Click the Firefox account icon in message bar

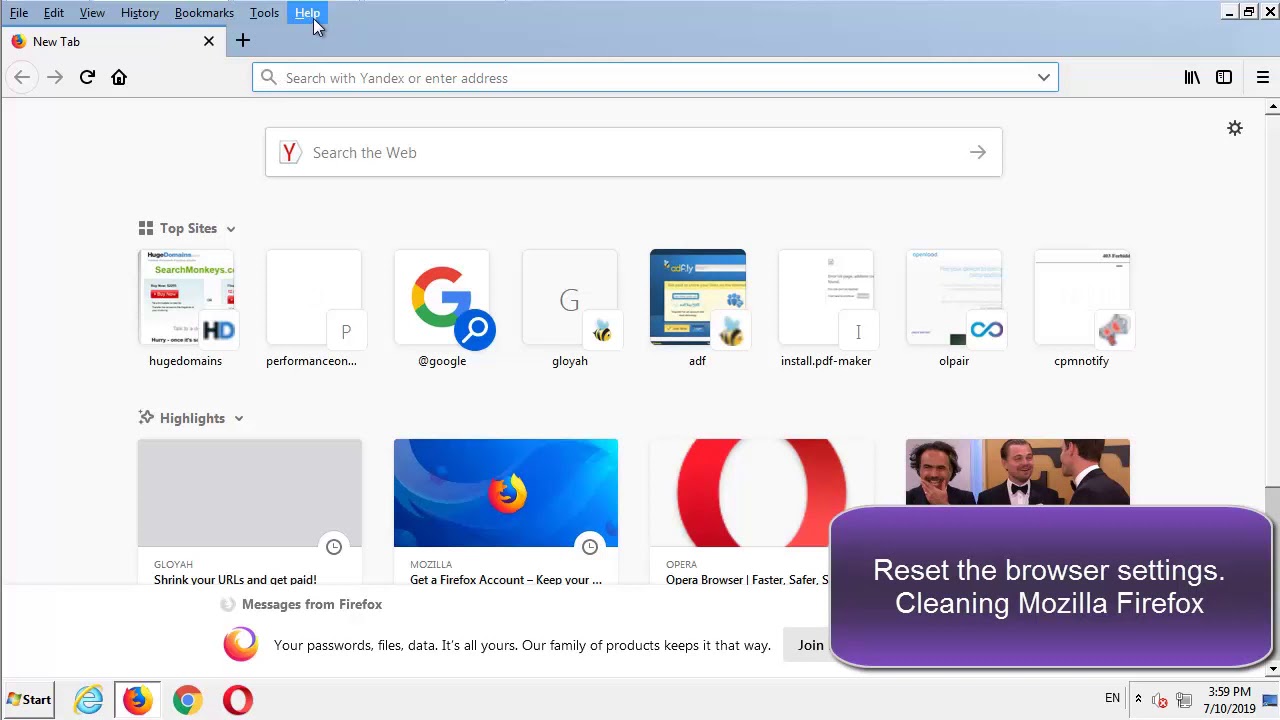pyautogui.click(x=240, y=644)
